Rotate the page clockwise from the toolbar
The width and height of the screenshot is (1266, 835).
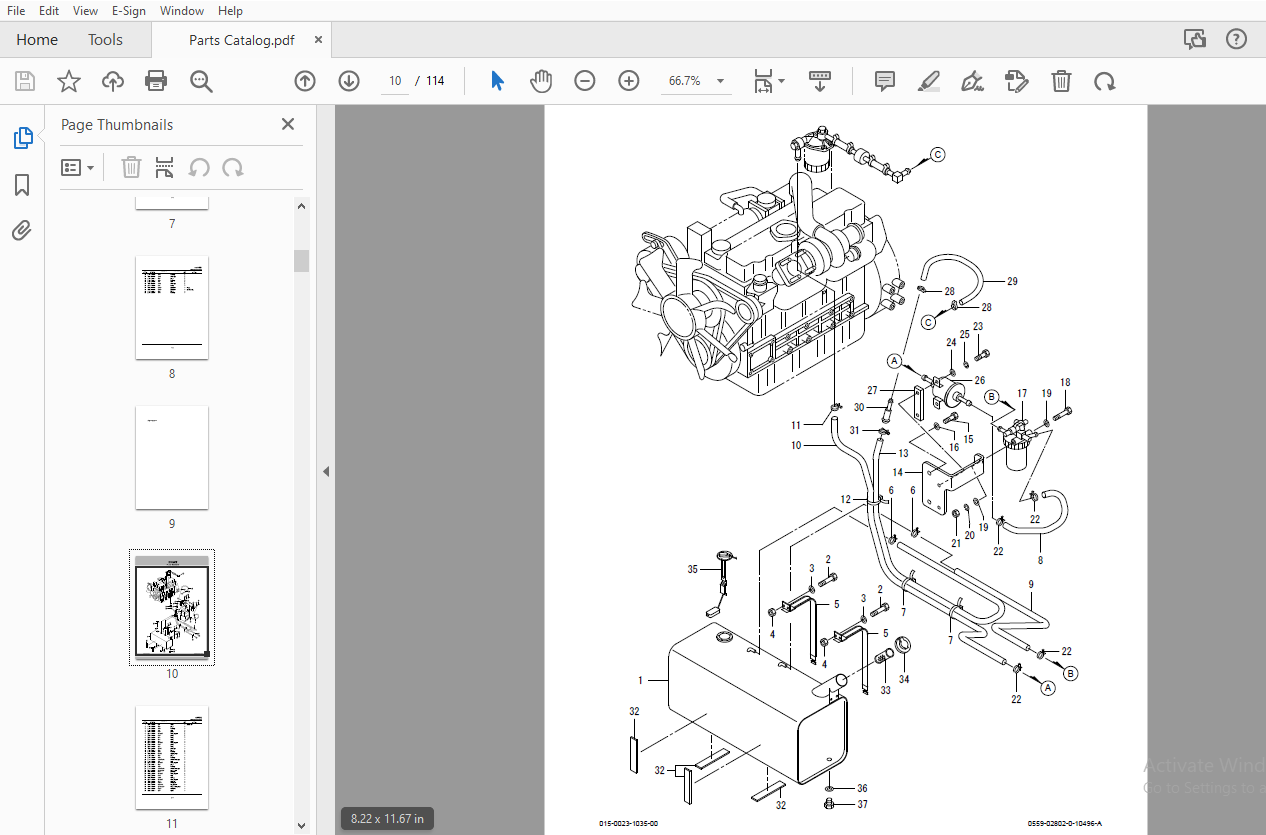(x=1105, y=81)
